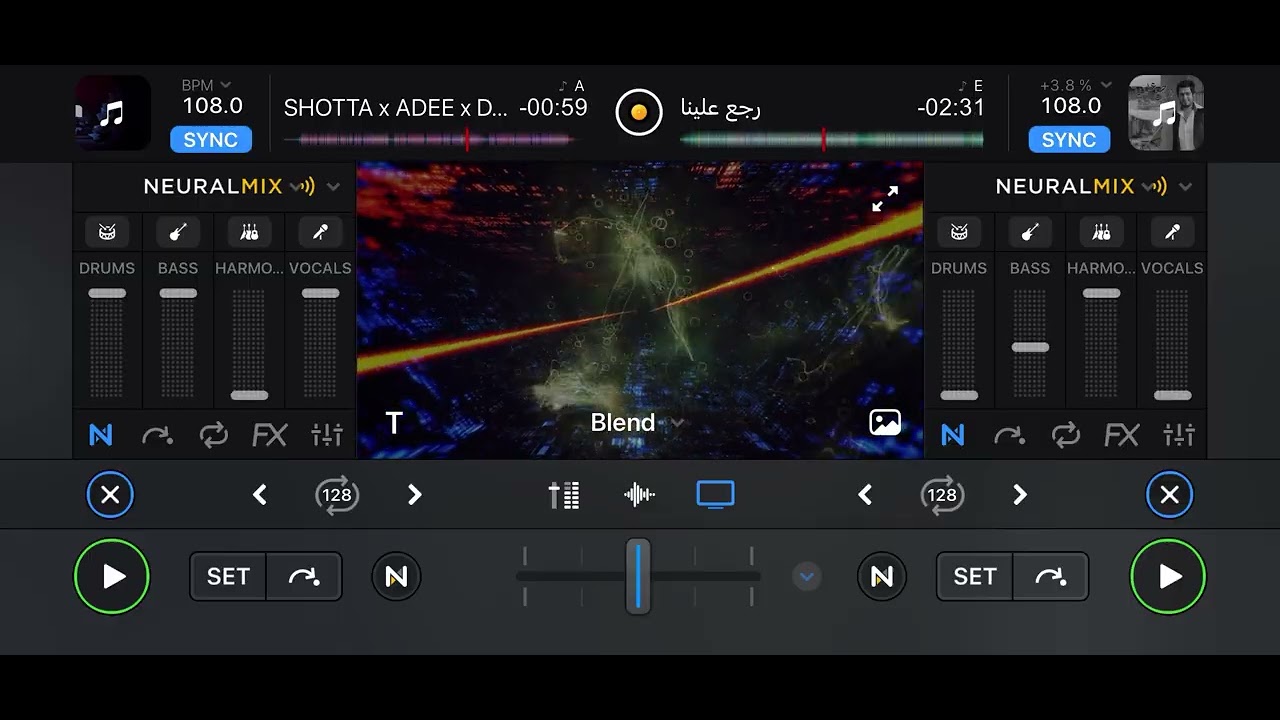
Task: Open right deck cue jump tab
Action: tap(1009, 435)
